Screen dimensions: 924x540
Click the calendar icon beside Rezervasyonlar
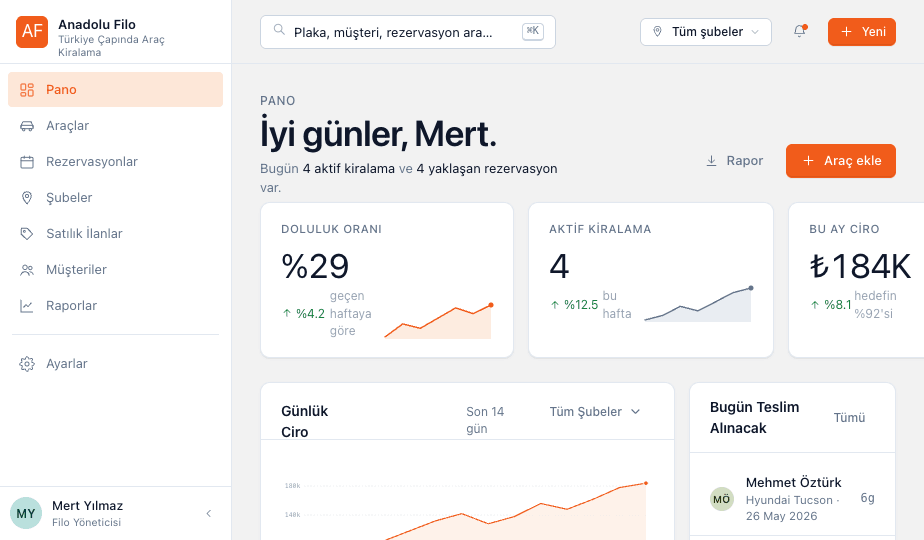(x=27, y=162)
